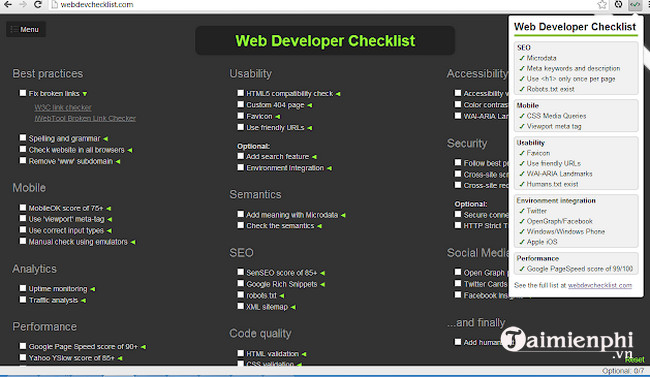Image resolution: width=650 pixels, height=377 pixels.
Task: Expand the Environment integration arrow
Action: click(x=329, y=168)
